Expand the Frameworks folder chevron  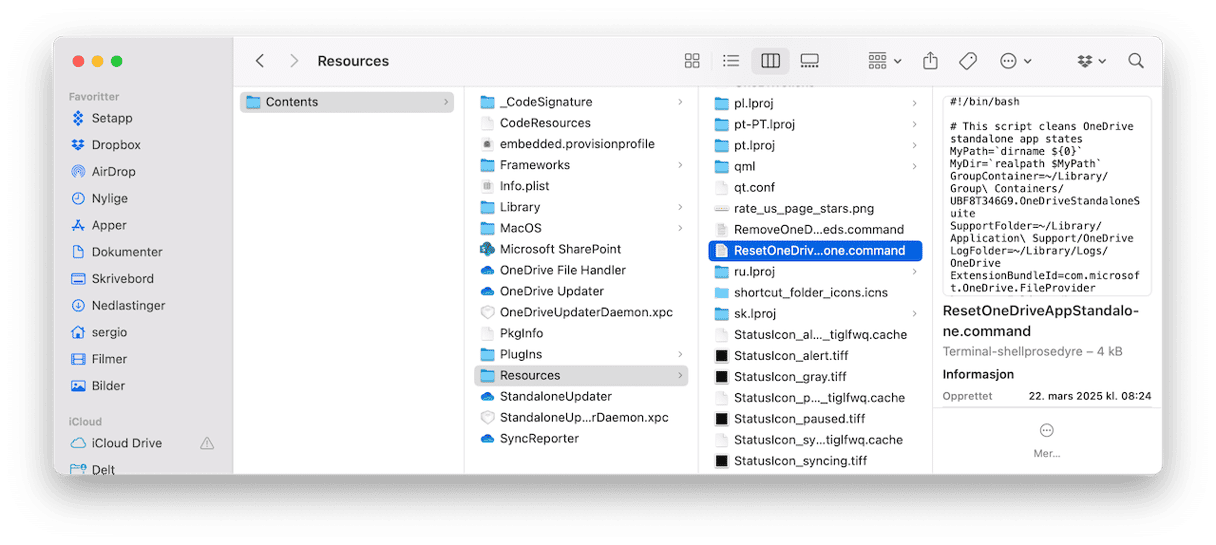680,165
